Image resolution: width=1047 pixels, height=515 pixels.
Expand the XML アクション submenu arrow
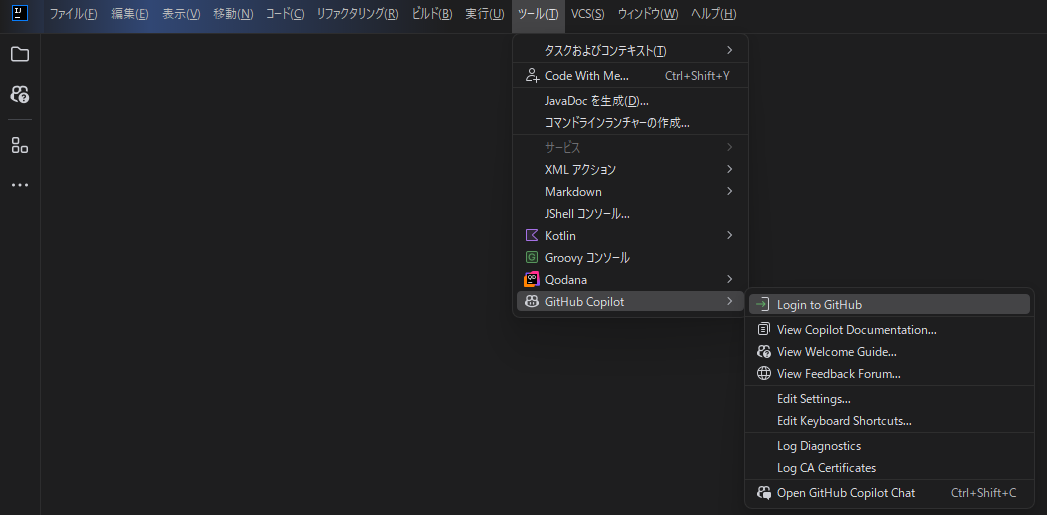(x=730, y=169)
